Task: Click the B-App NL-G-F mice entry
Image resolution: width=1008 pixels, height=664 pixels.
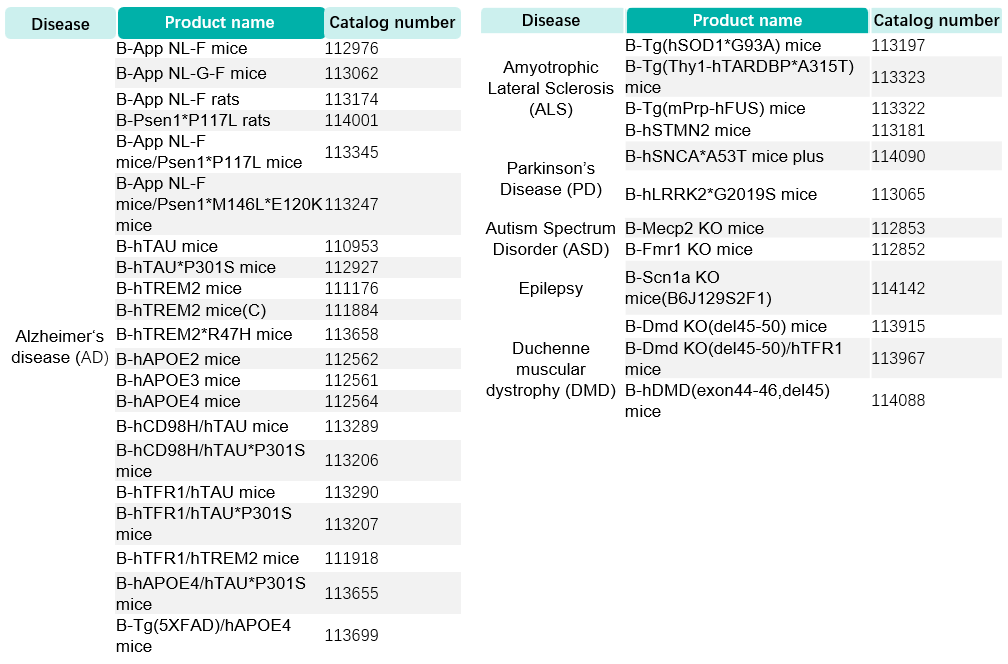Action: [191, 73]
